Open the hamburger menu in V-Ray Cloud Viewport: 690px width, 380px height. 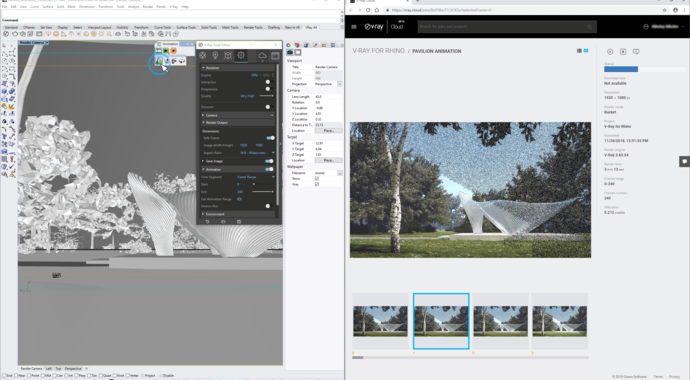pos(354,27)
